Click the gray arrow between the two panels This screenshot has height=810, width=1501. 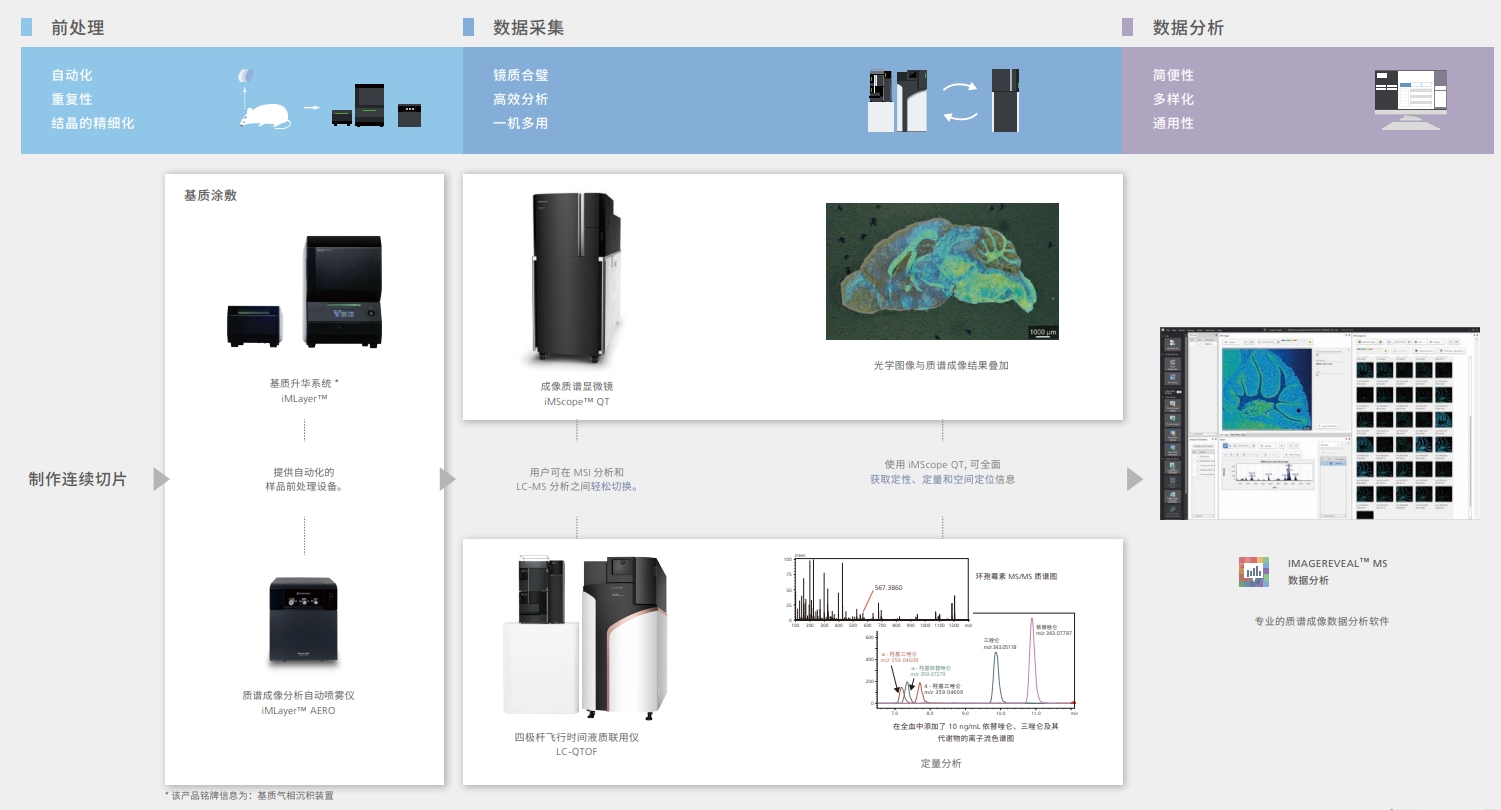[447, 480]
